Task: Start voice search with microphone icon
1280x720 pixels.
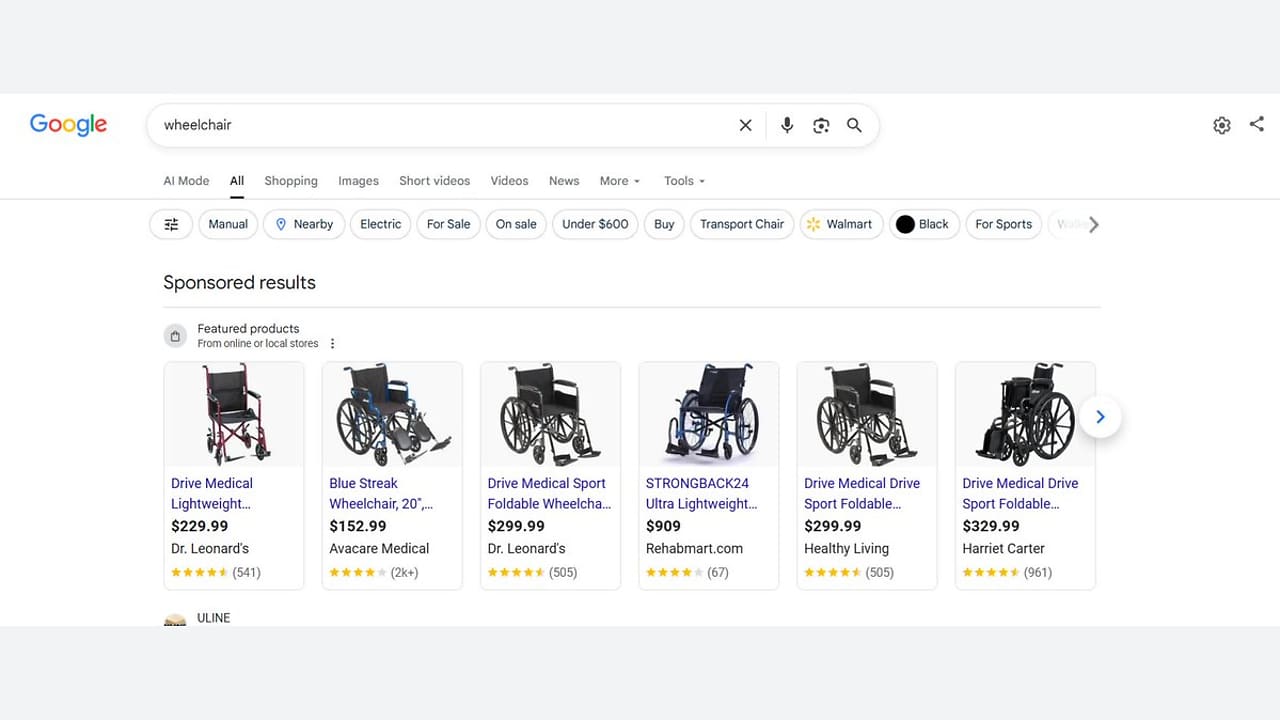Action: point(787,125)
